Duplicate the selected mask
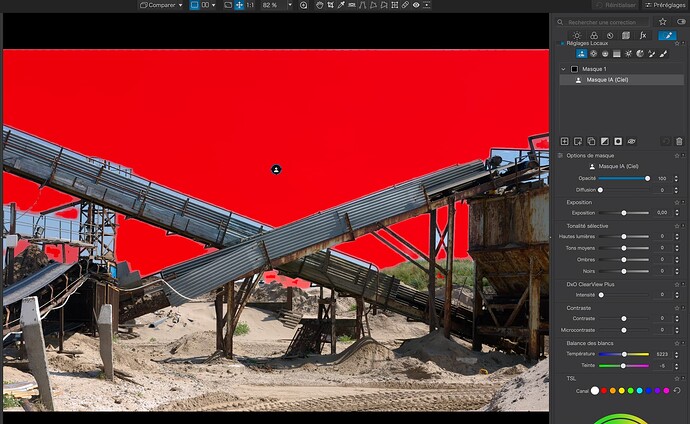 point(591,141)
